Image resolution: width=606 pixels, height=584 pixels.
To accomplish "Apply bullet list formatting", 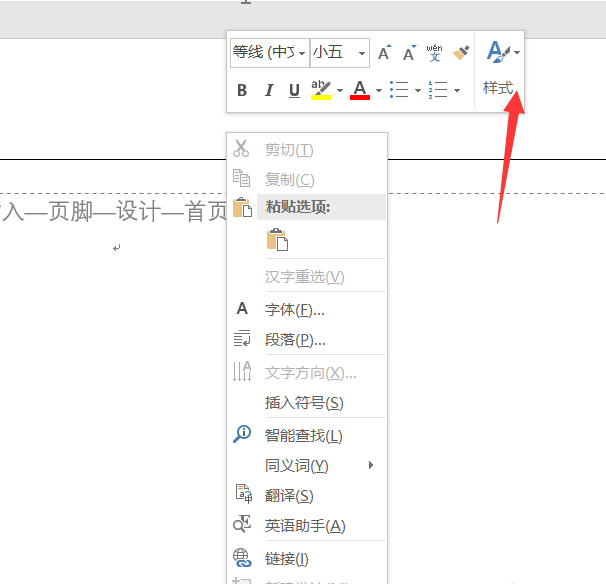I will coord(399,90).
